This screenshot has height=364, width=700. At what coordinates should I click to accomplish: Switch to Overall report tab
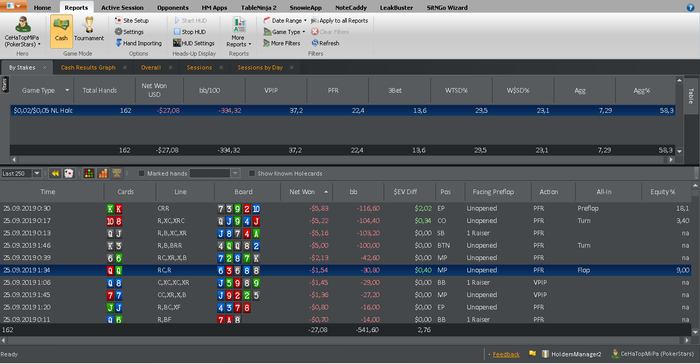pos(151,67)
